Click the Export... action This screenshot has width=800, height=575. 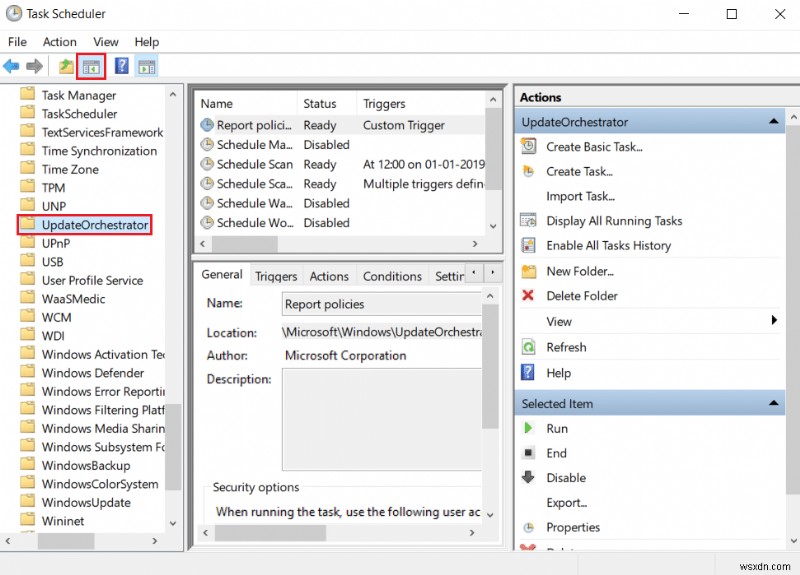point(566,503)
